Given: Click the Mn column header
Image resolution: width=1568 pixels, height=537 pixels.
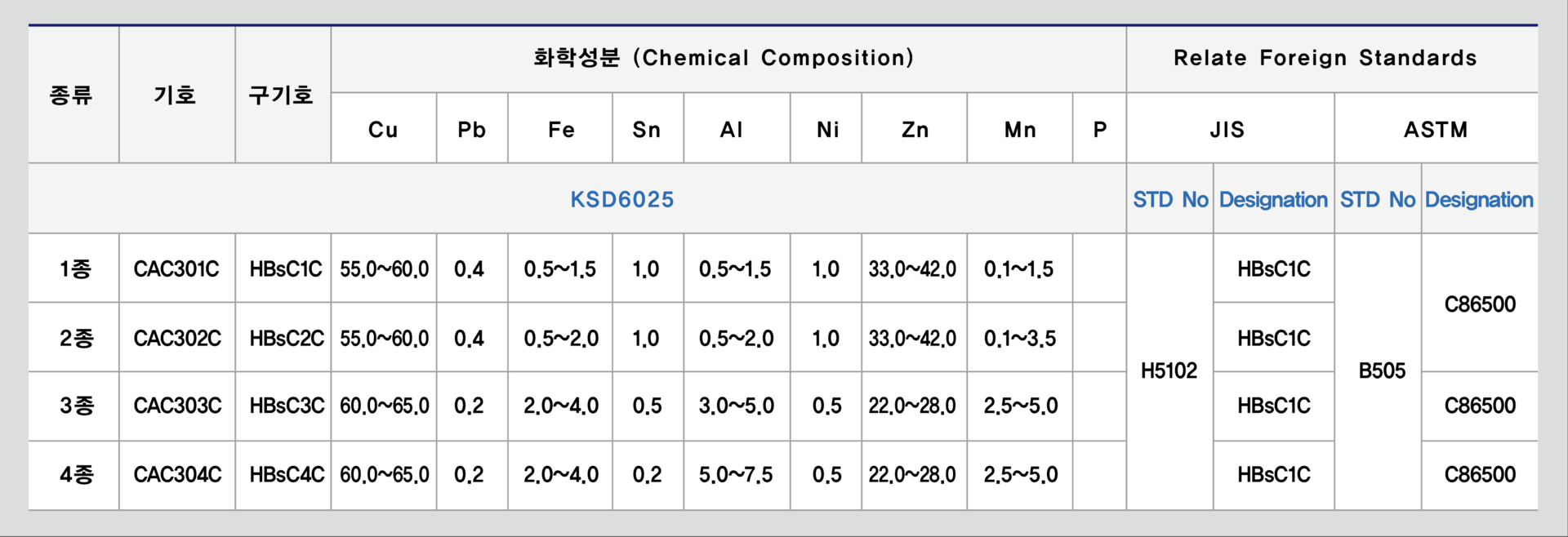Looking at the screenshot, I should click(1020, 130).
